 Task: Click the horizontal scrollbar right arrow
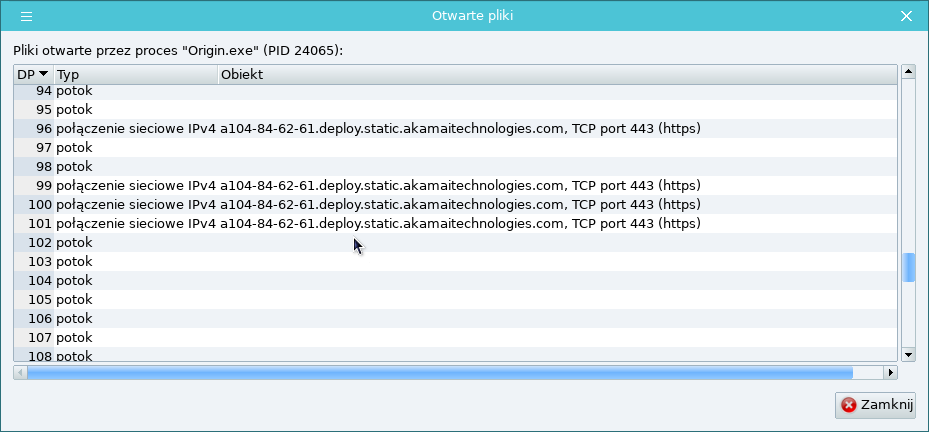click(890, 373)
